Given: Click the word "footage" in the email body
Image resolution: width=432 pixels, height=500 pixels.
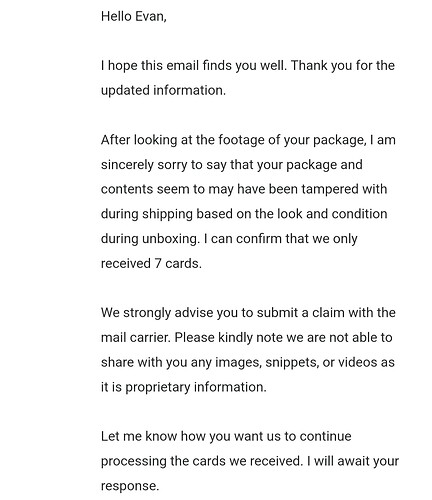Looking at the screenshot, I should click(x=241, y=140).
